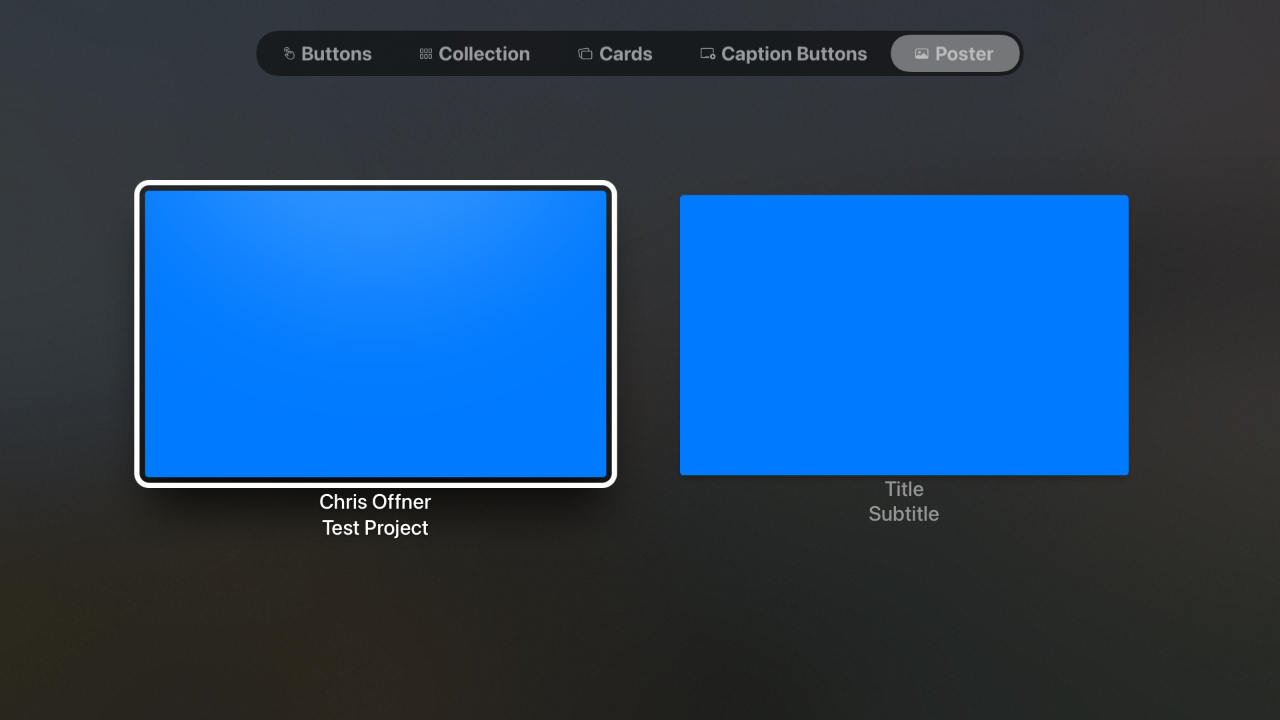This screenshot has width=1280, height=720.
Task: Click the Chris Offner poster title
Action: pyautogui.click(x=375, y=502)
